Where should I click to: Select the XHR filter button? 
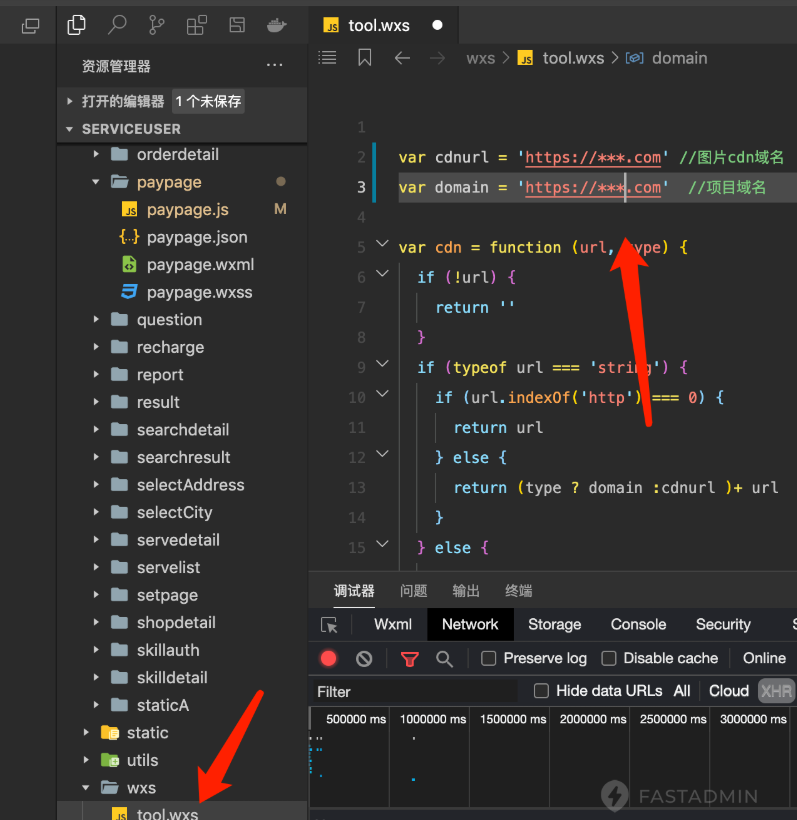(x=776, y=691)
